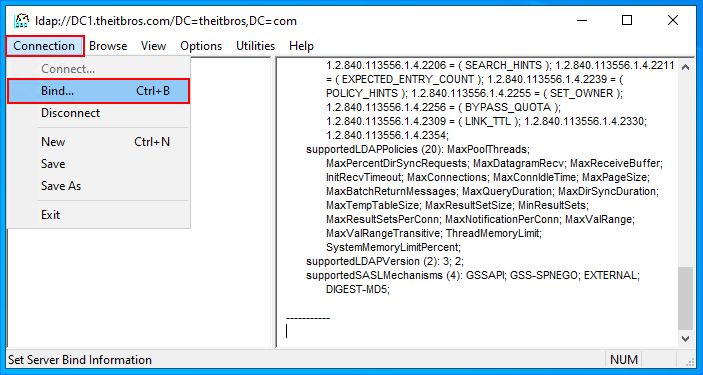Close the LDP window
The image size is (703, 375).
coord(673,20)
